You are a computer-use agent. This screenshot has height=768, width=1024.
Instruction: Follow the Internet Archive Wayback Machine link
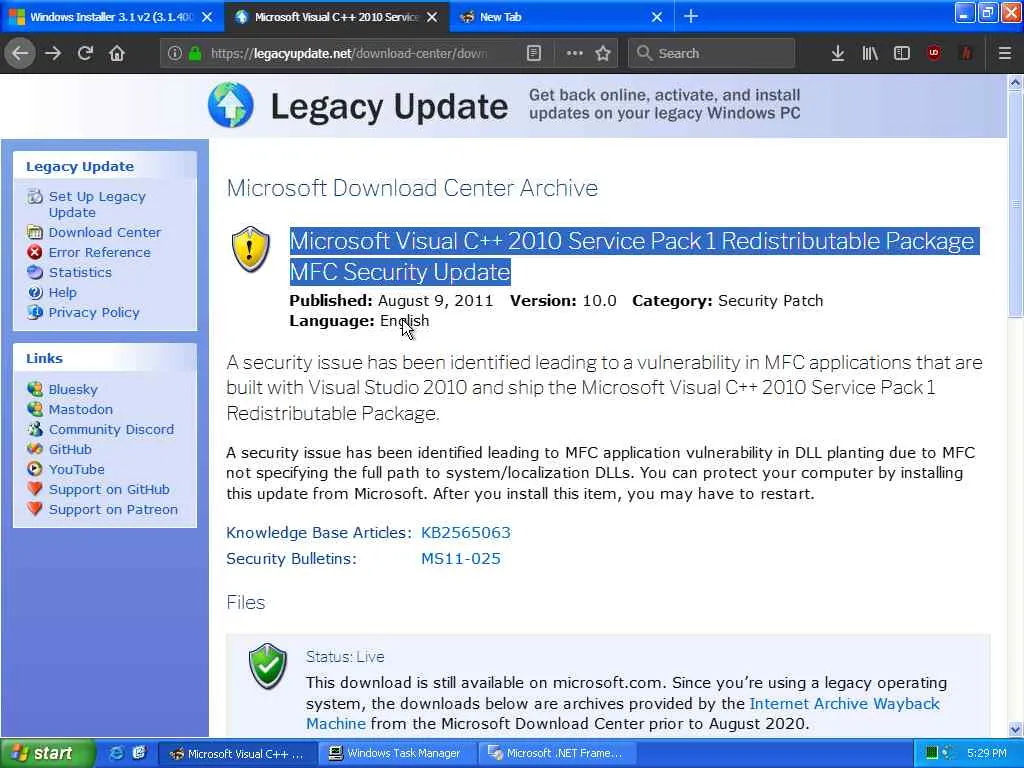(x=844, y=703)
